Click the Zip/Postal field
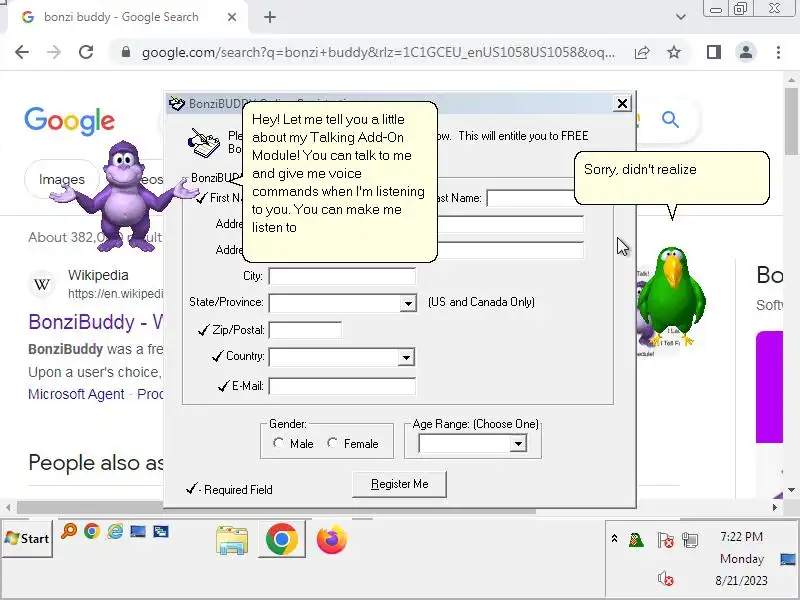The height and width of the screenshot is (600, 800). click(x=305, y=330)
